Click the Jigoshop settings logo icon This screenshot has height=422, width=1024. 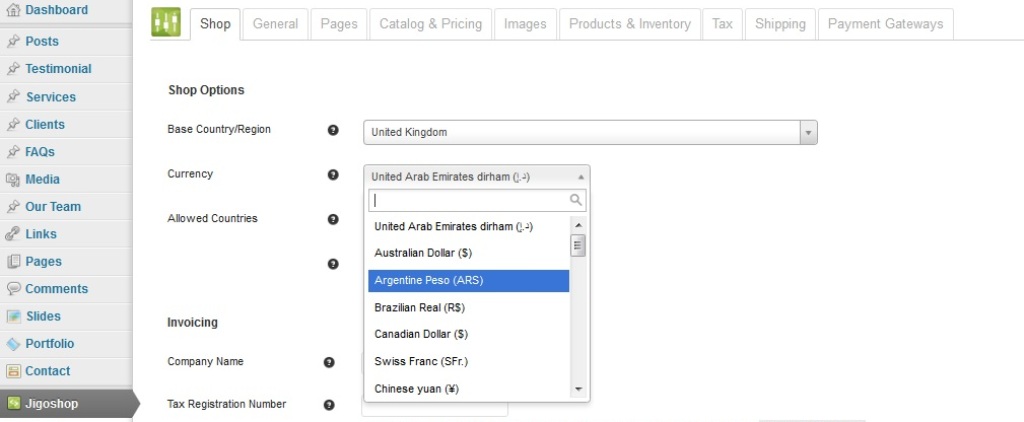click(166, 23)
